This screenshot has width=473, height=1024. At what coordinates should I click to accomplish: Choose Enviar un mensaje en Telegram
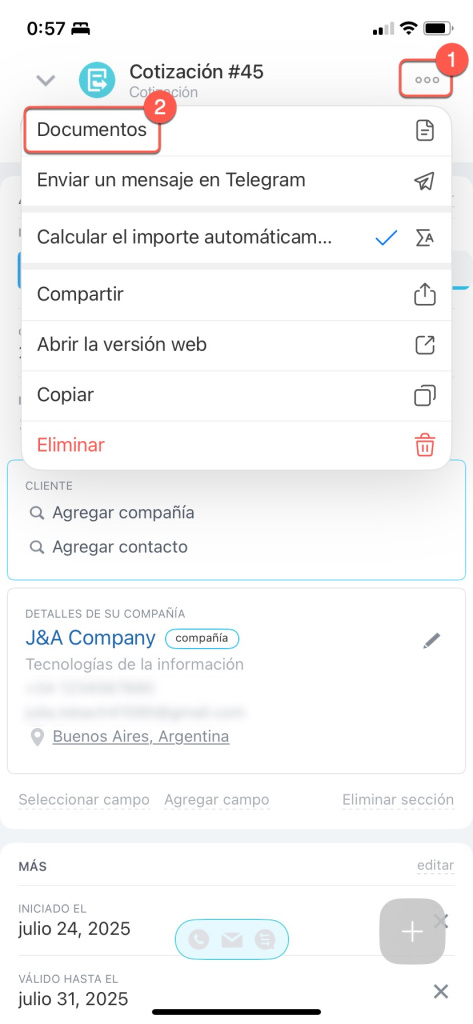click(236, 180)
